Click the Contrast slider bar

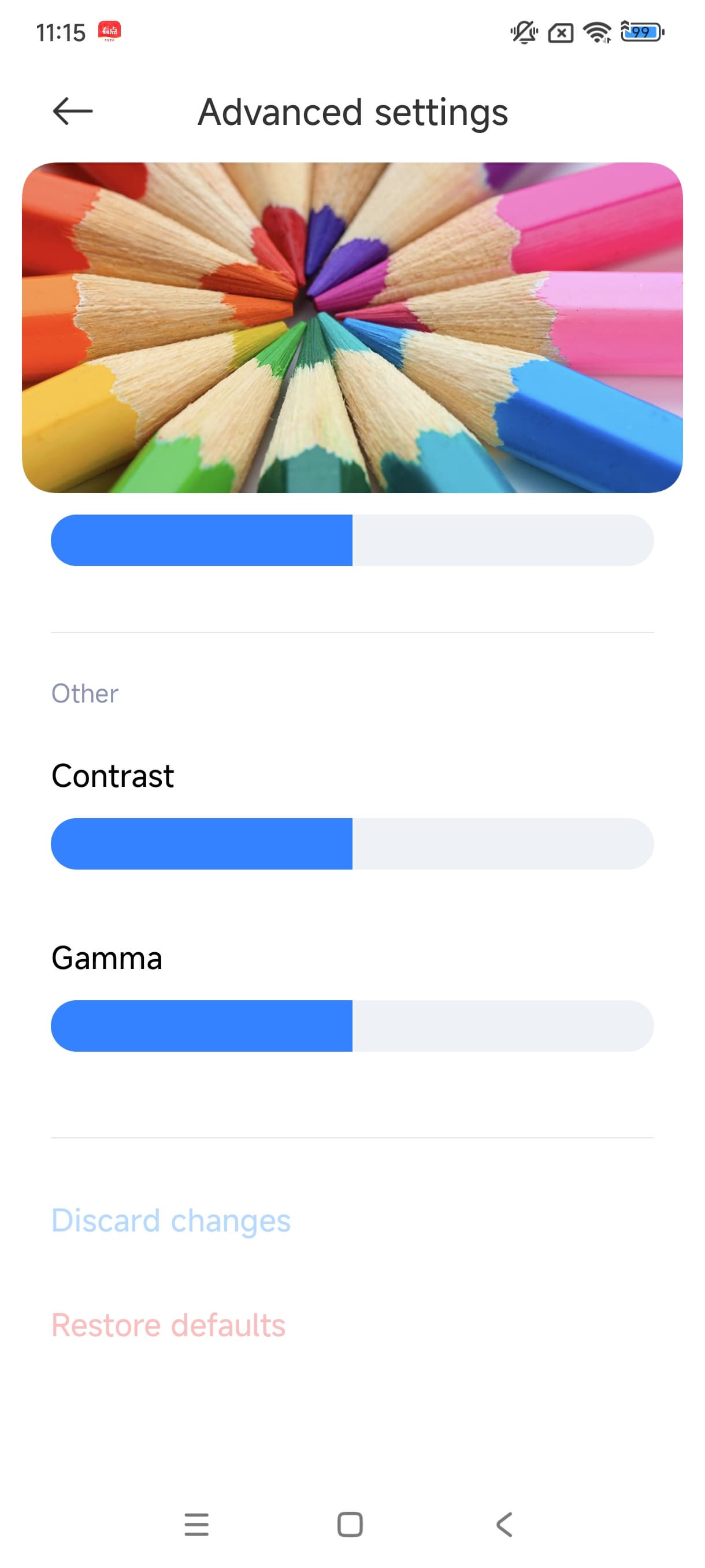pyautogui.click(x=352, y=844)
